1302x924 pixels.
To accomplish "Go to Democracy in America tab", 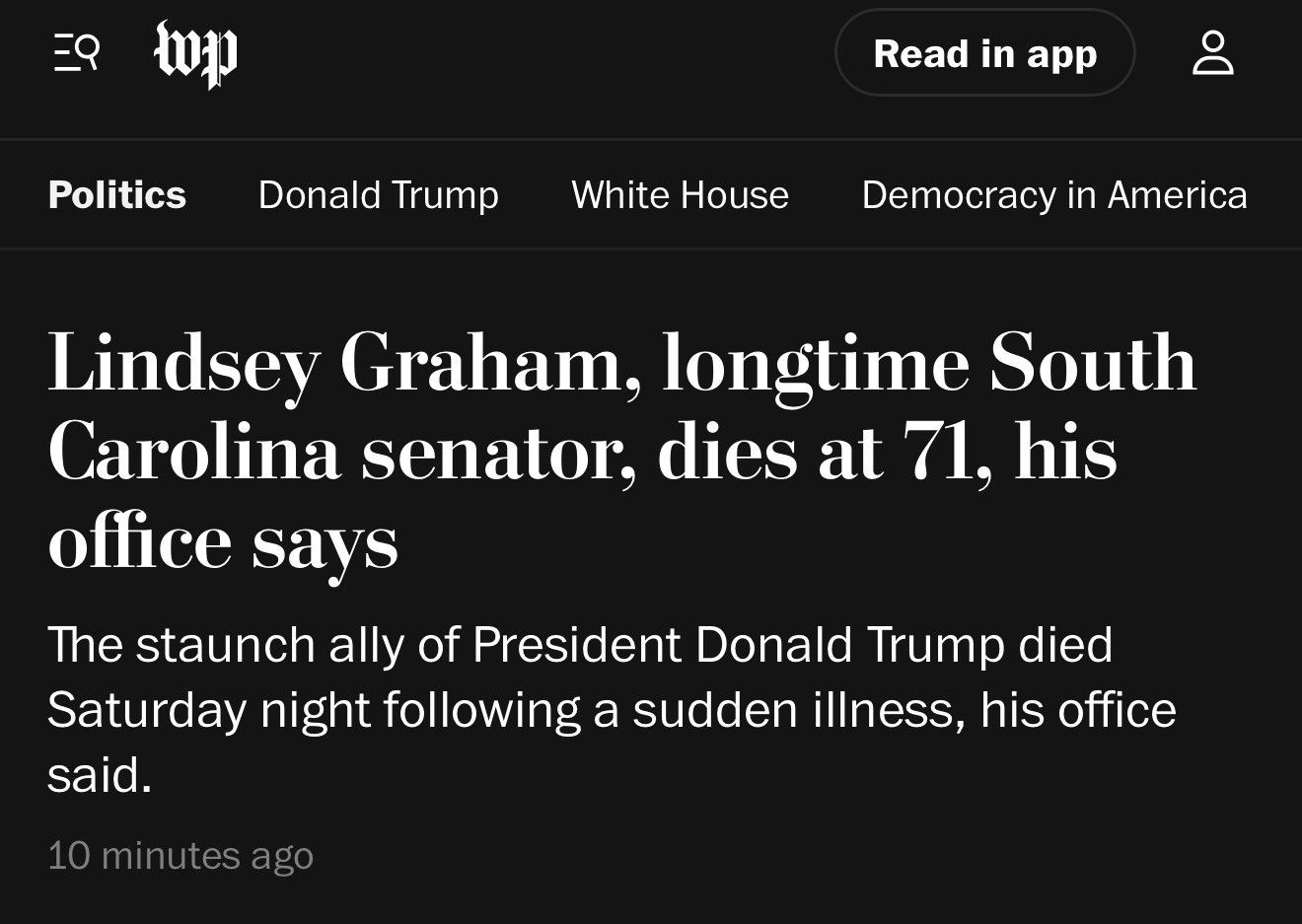I will coord(1054,195).
